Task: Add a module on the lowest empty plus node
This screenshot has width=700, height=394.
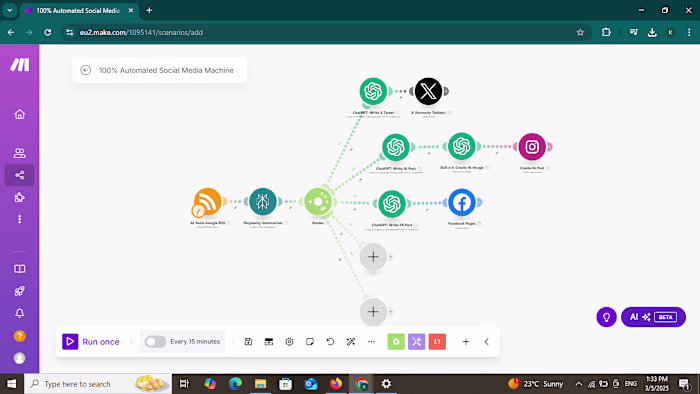Action: click(373, 311)
